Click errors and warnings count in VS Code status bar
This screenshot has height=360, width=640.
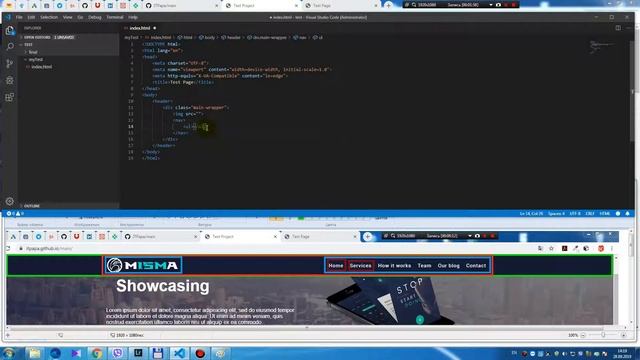[15, 213]
